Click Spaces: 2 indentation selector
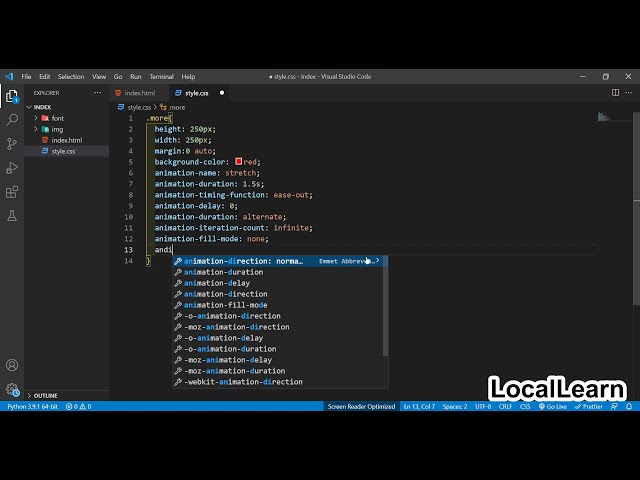 tap(455, 407)
